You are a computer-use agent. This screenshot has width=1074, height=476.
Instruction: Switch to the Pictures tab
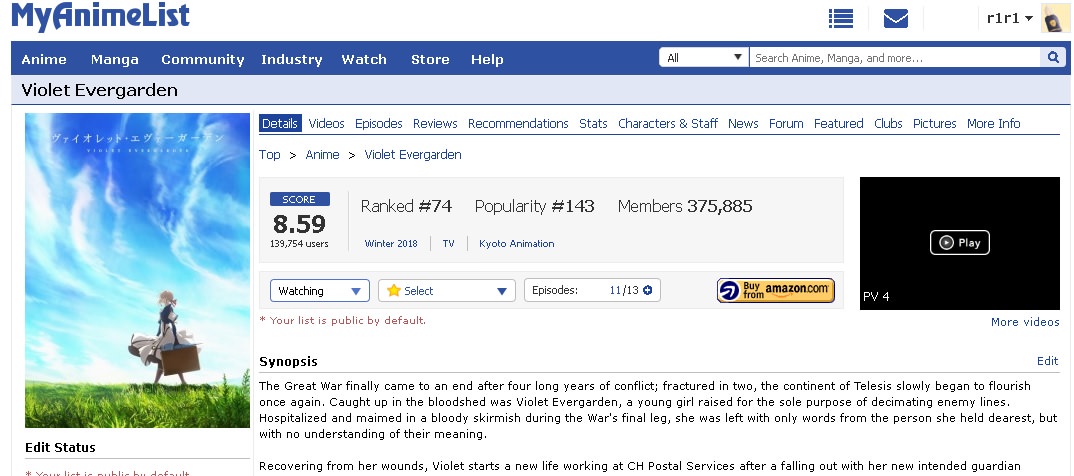click(x=935, y=123)
